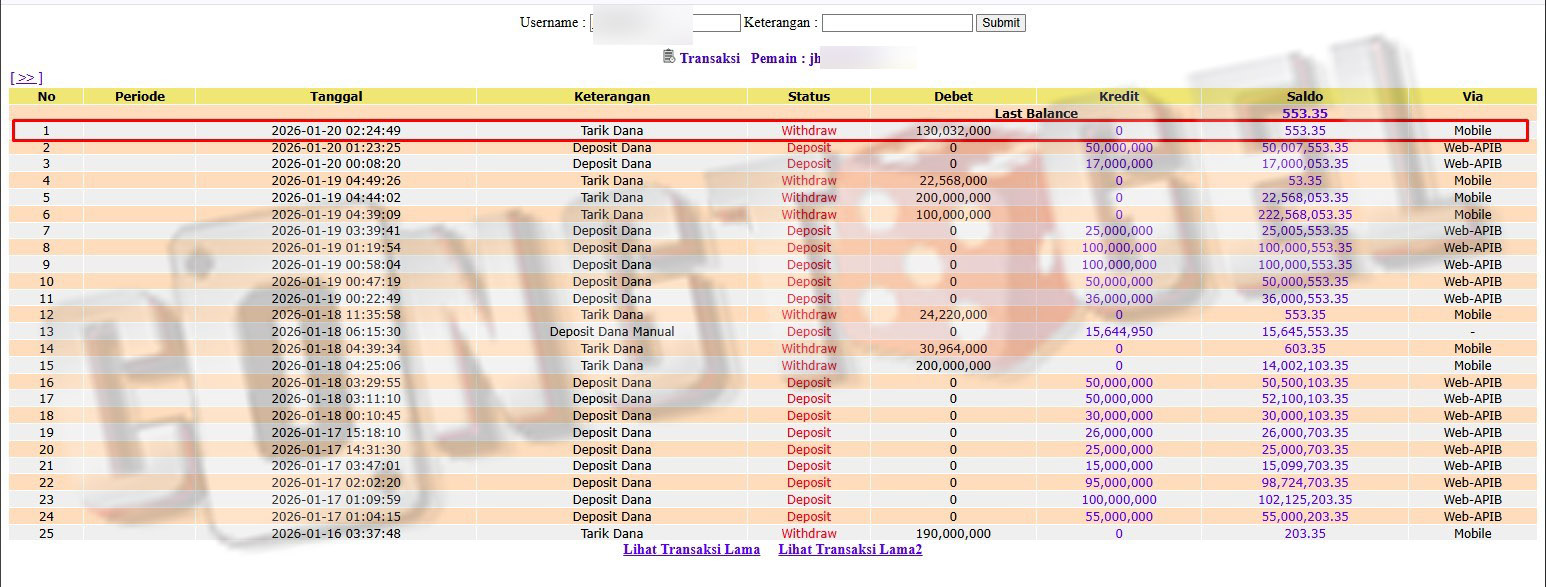This screenshot has width=1546, height=587.
Task: Click the Keterangan column header
Action: tap(612, 97)
